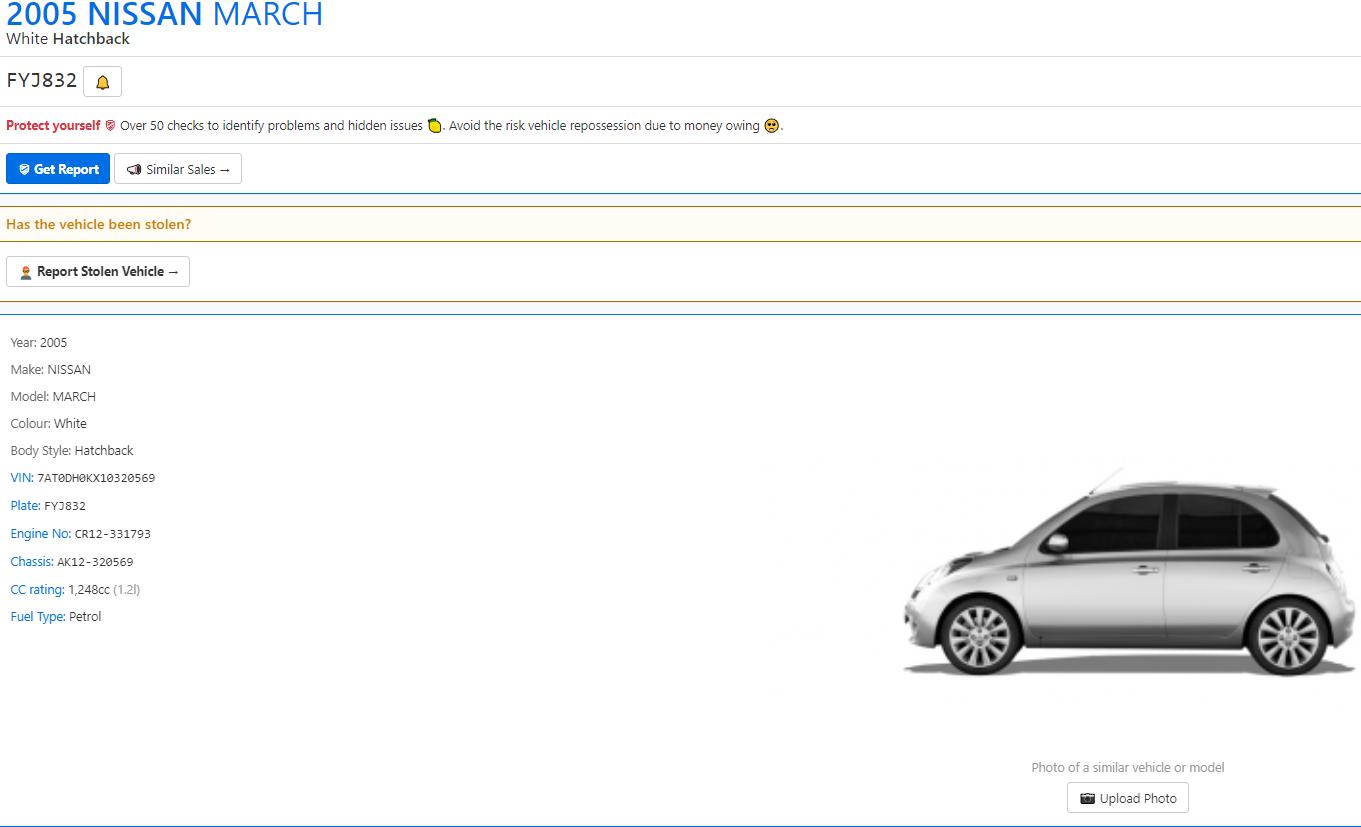1361x827 pixels.
Task: Click the 'White Hatchback' subtitle
Action: point(68,39)
